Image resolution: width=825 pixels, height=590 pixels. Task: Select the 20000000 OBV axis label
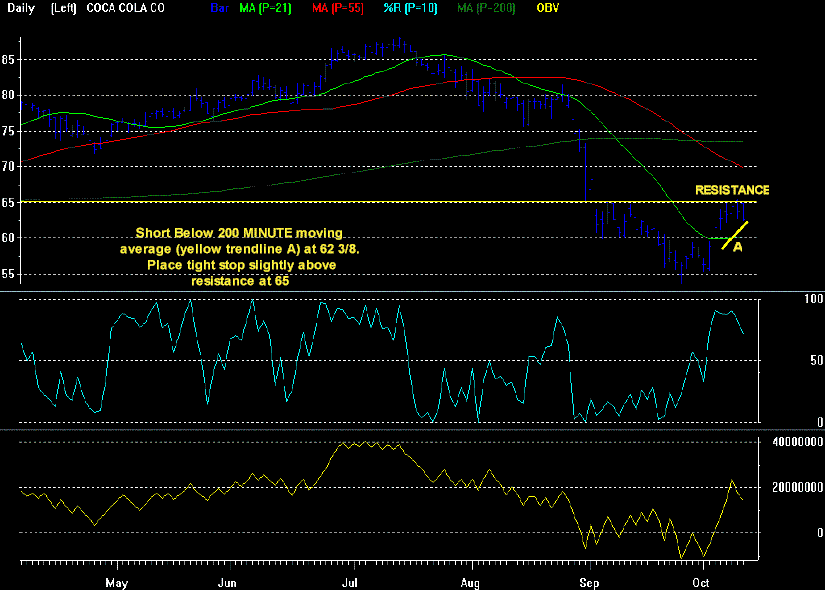tap(798, 487)
